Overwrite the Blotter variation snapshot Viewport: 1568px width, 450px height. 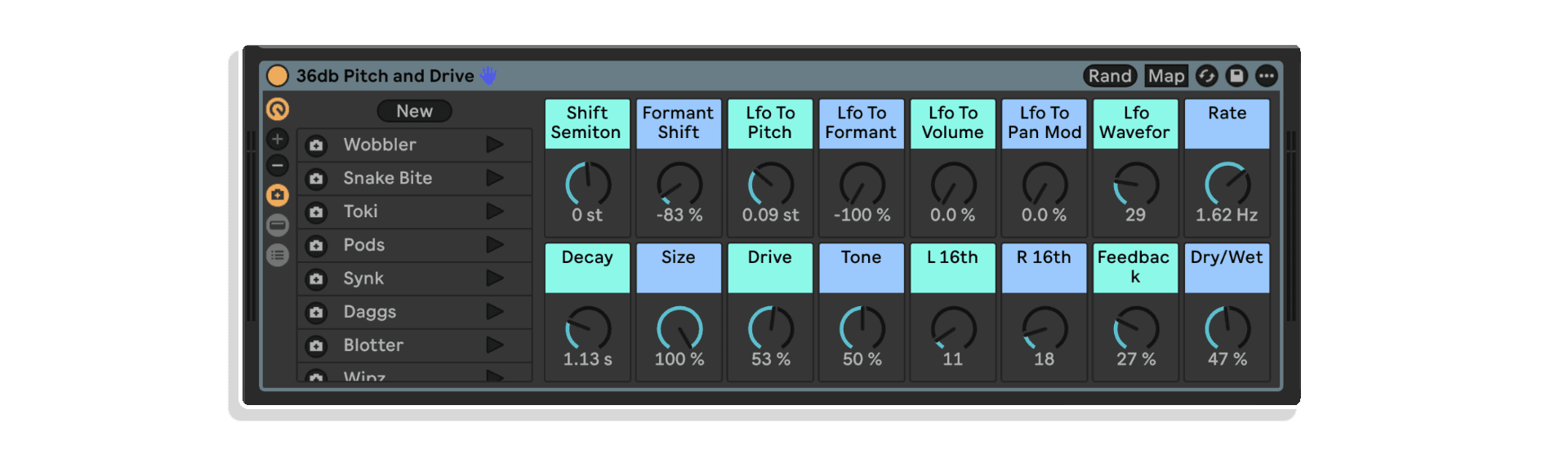[x=316, y=346]
